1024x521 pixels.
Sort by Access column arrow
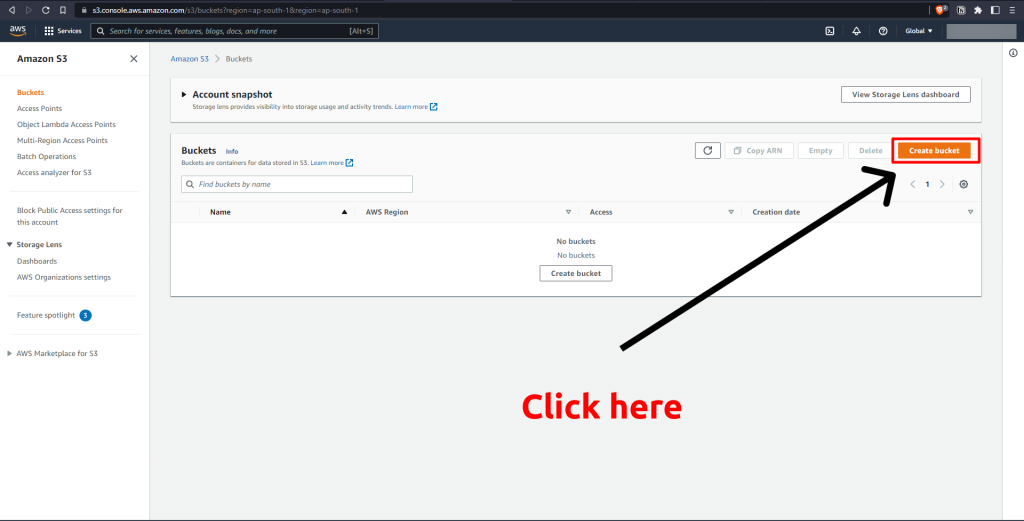pyautogui.click(x=731, y=212)
